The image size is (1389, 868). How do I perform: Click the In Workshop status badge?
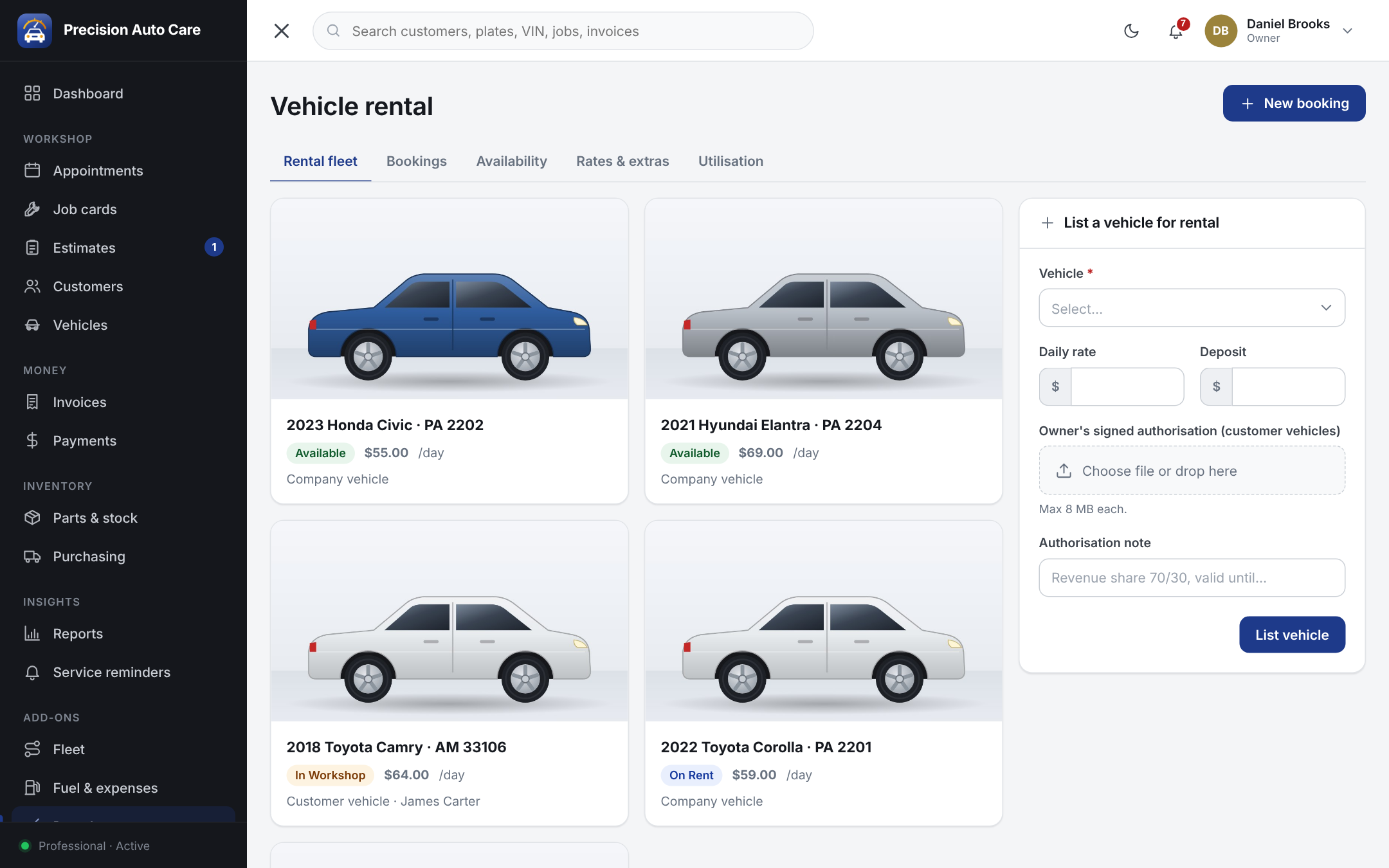(330, 775)
